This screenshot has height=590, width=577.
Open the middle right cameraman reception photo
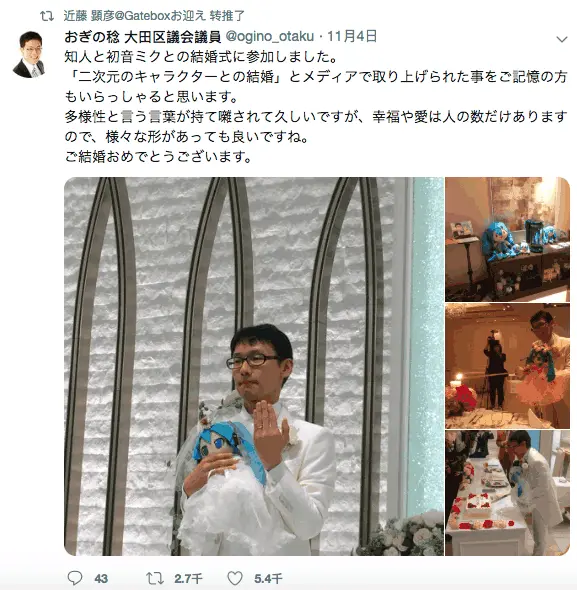(507, 366)
